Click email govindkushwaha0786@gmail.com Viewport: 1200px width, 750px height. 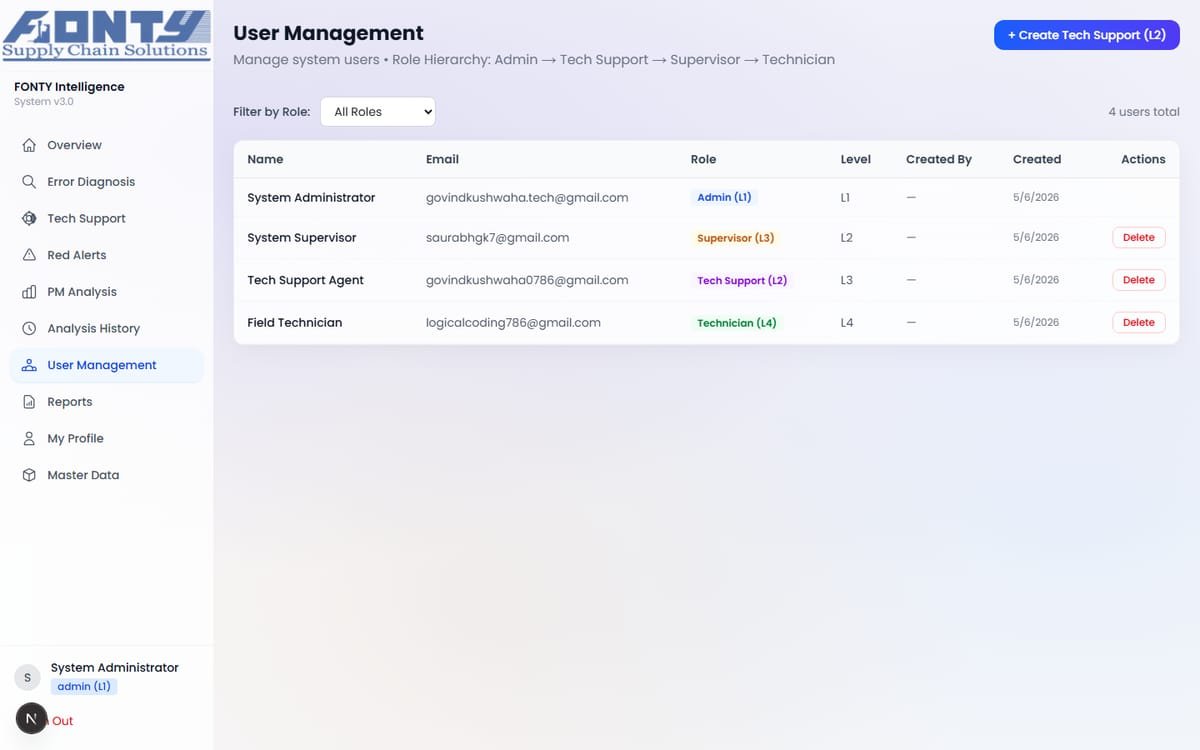[527, 280]
